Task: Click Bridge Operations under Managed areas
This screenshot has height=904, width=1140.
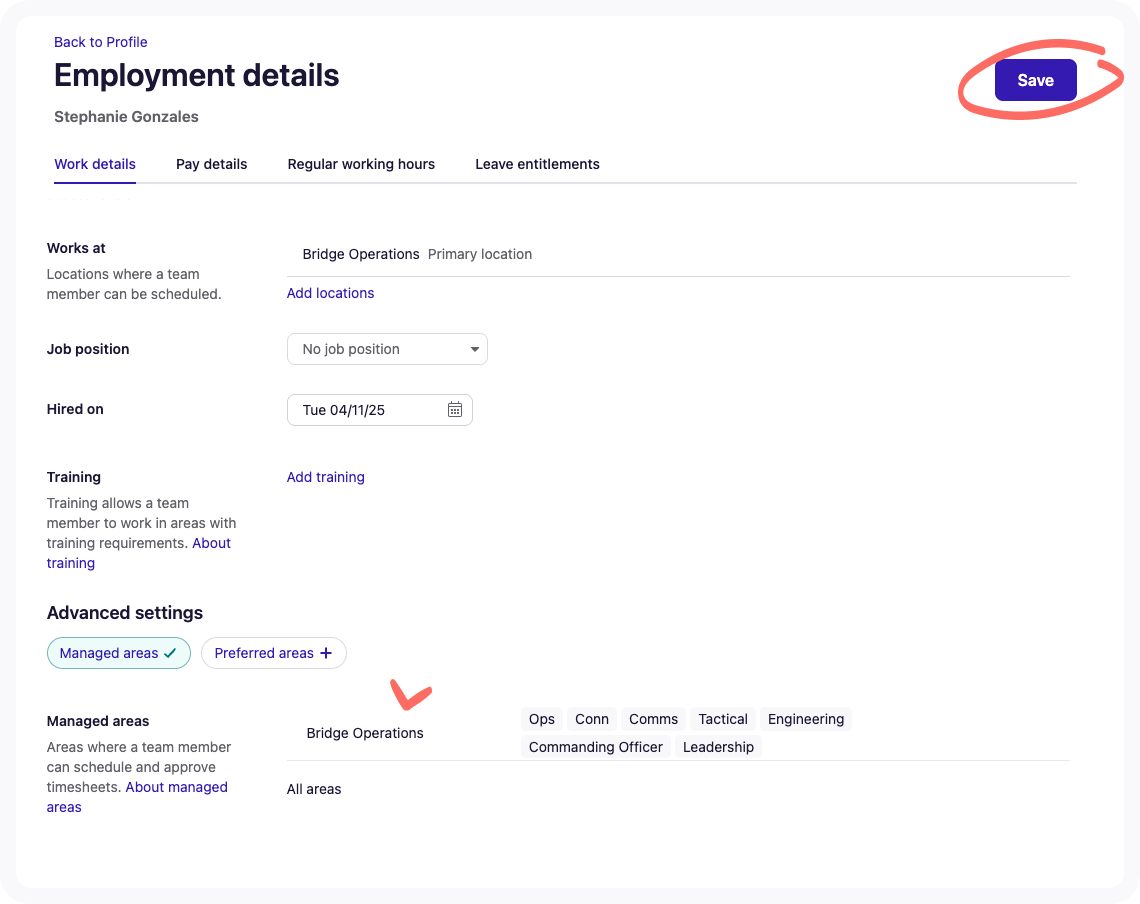Action: coord(365,733)
